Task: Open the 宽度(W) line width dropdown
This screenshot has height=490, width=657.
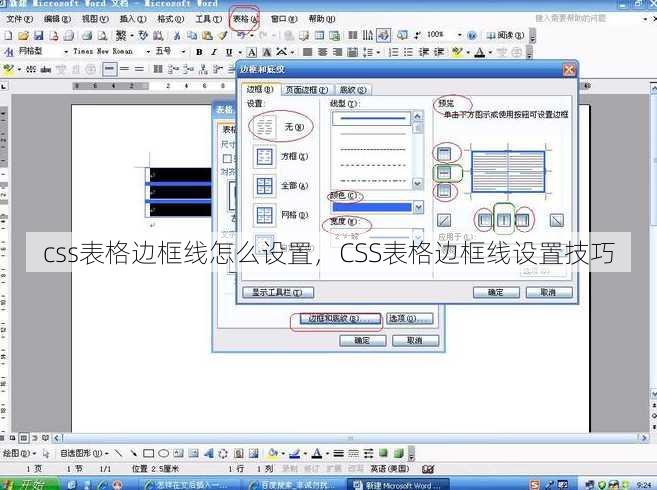Action: tap(418, 236)
